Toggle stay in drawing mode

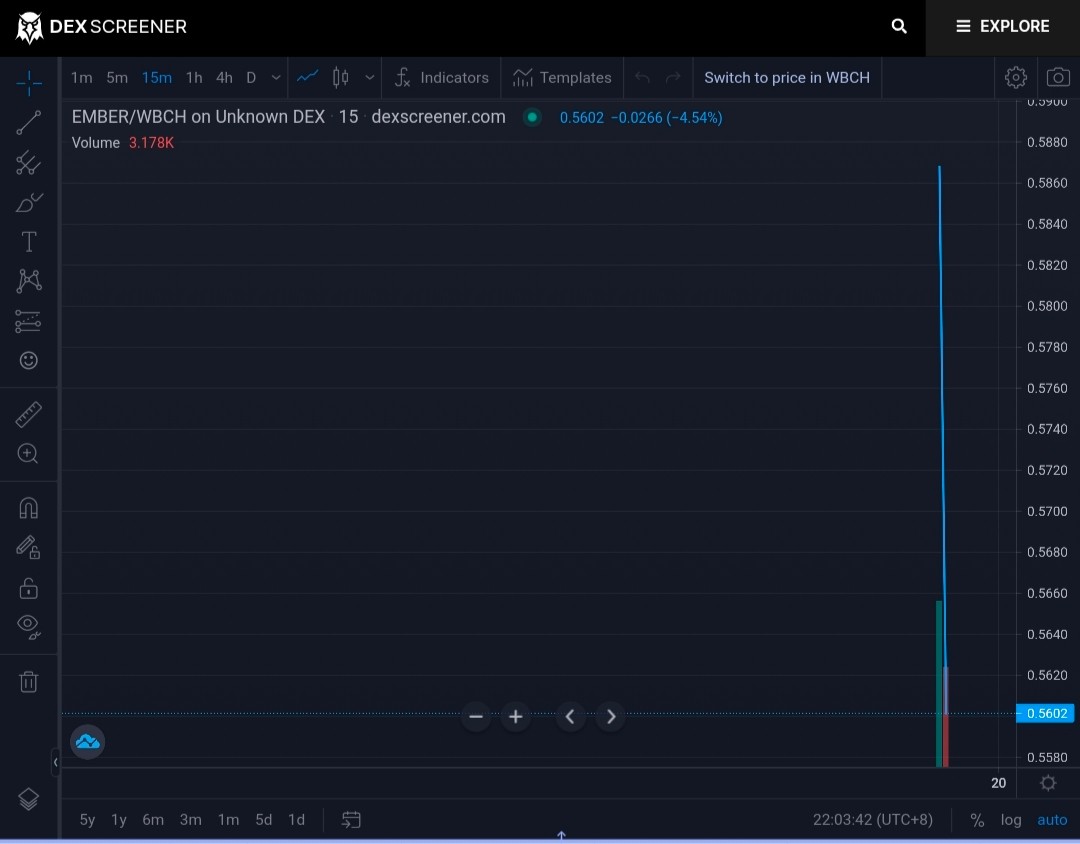coord(29,548)
